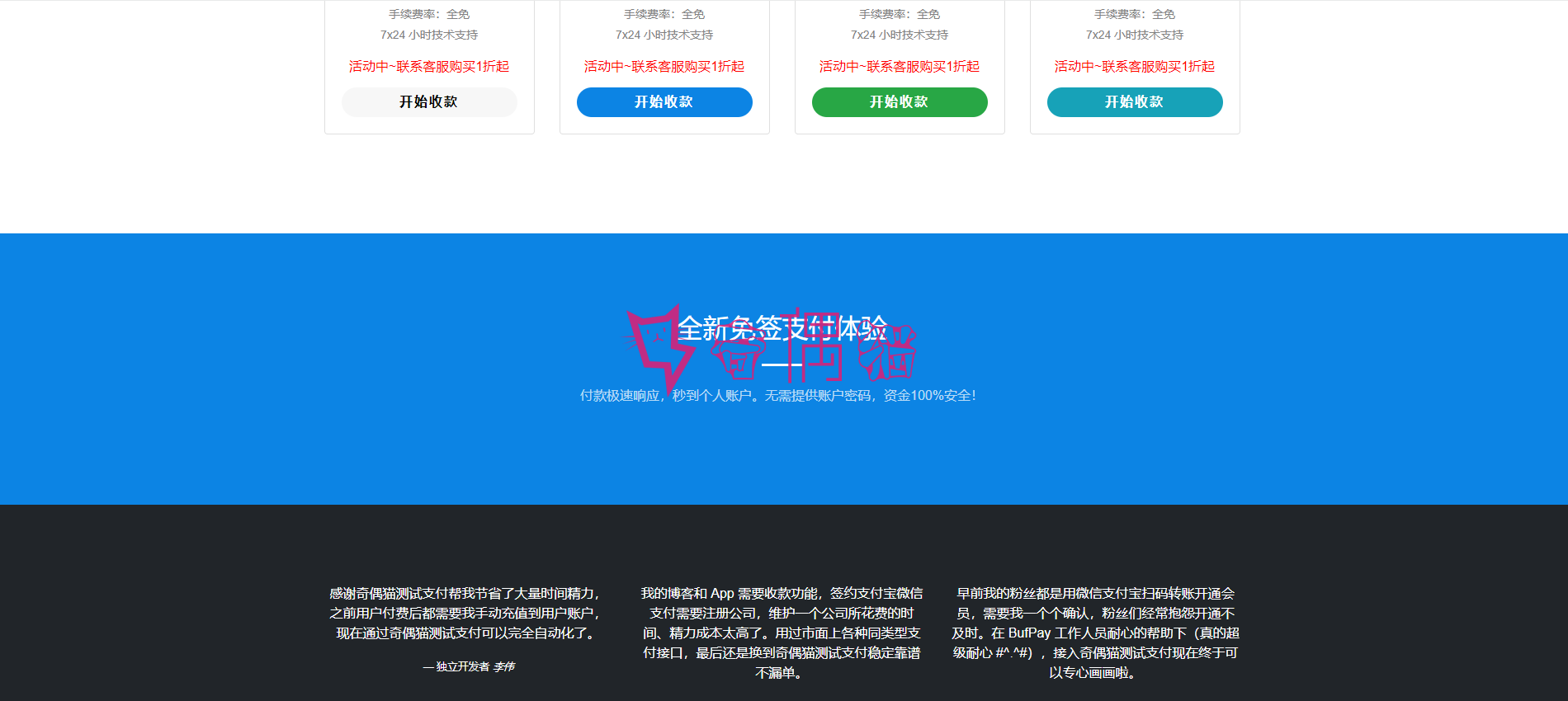Click the green 开始收款 button

pyautogui.click(x=900, y=102)
